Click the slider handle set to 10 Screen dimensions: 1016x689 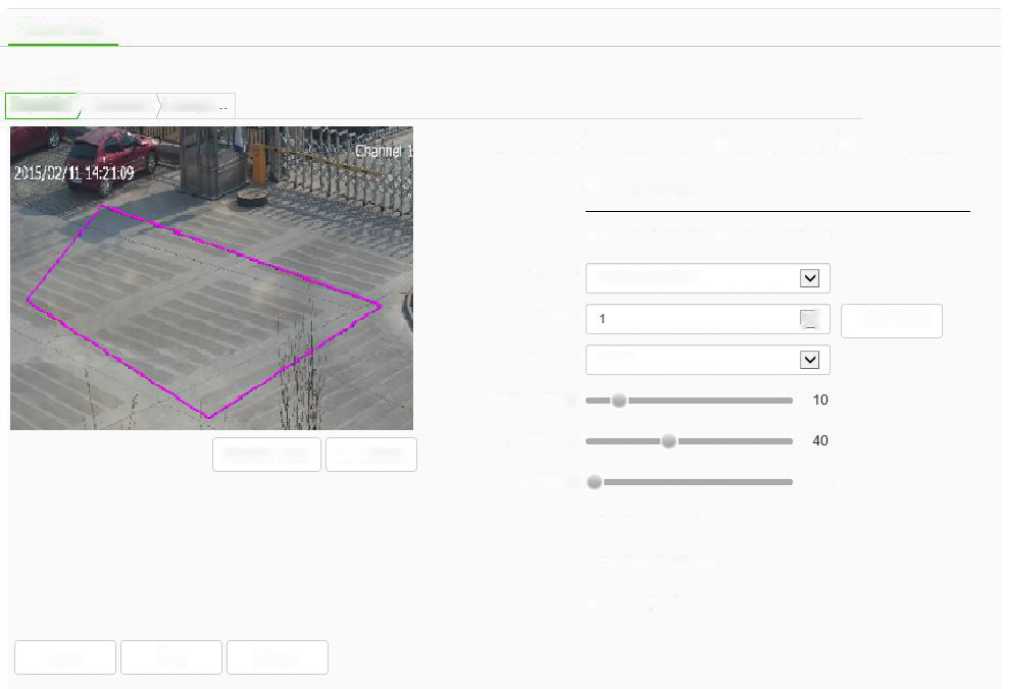pyautogui.click(x=619, y=400)
